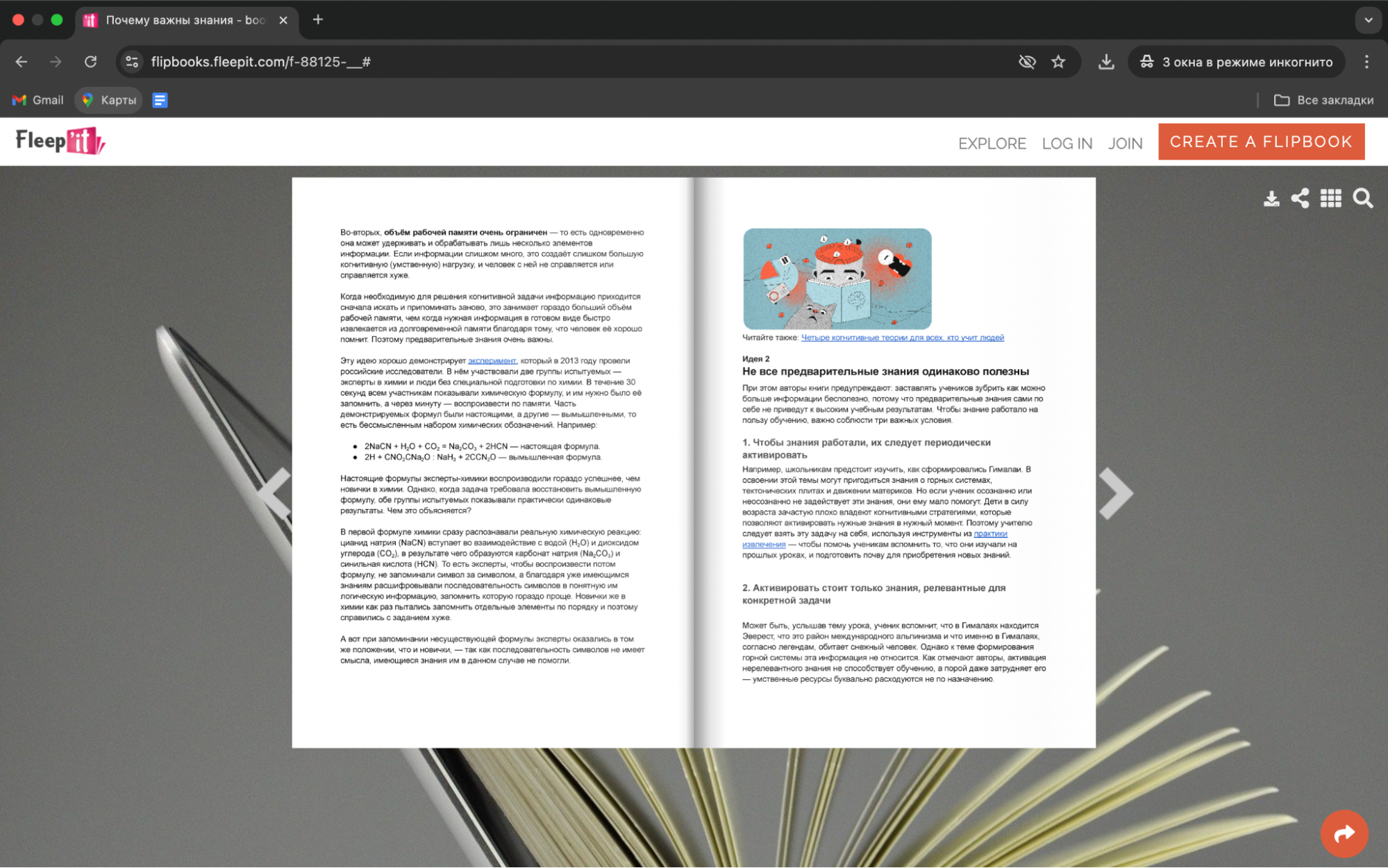Click subheading 1. Чтобы знания работали
The height and width of the screenshot is (868, 1388).
pyautogui.click(x=866, y=449)
